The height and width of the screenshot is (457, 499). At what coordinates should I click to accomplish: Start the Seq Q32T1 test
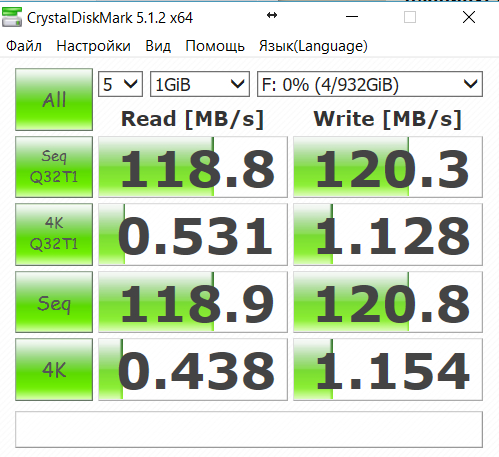[54, 167]
